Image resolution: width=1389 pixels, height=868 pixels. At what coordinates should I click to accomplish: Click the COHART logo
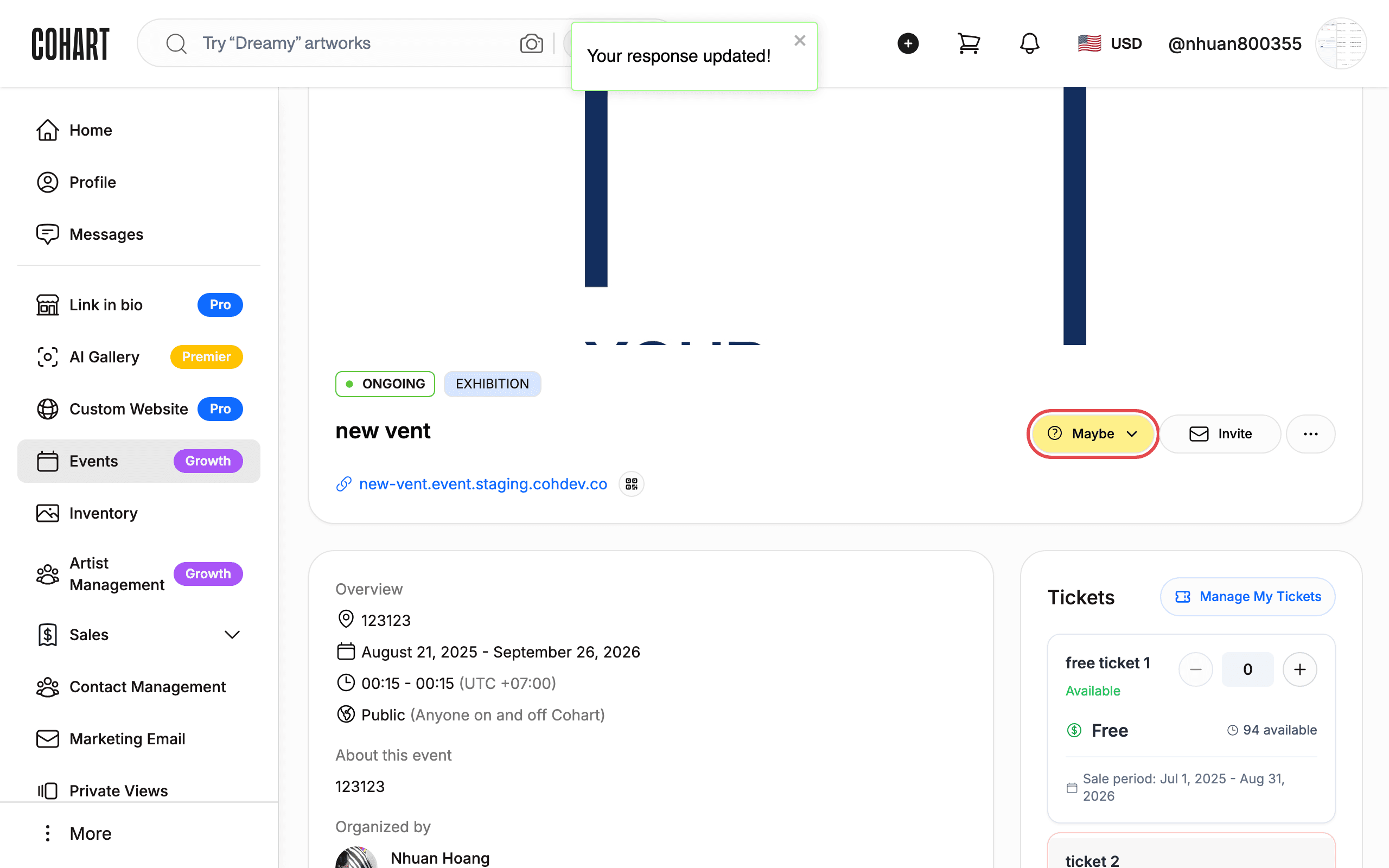tap(71, 43)
